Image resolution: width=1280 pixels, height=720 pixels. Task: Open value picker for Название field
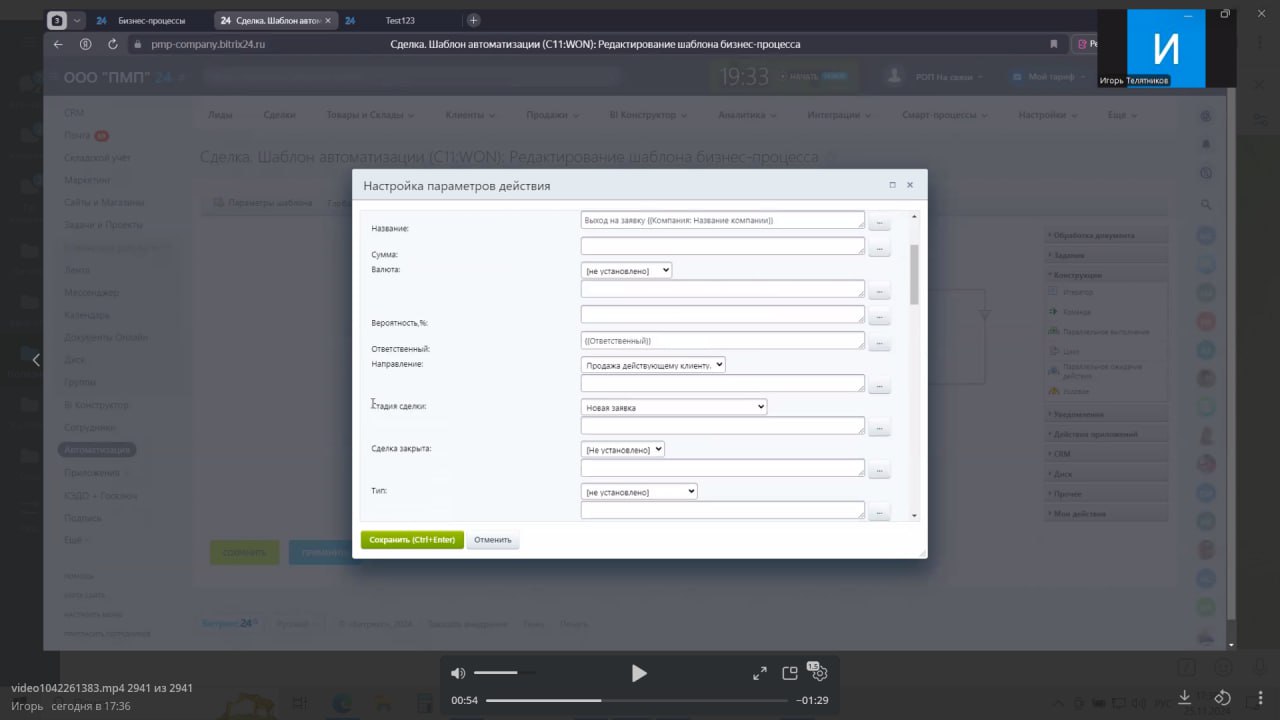pyautogui.click(x=879, y=221)
